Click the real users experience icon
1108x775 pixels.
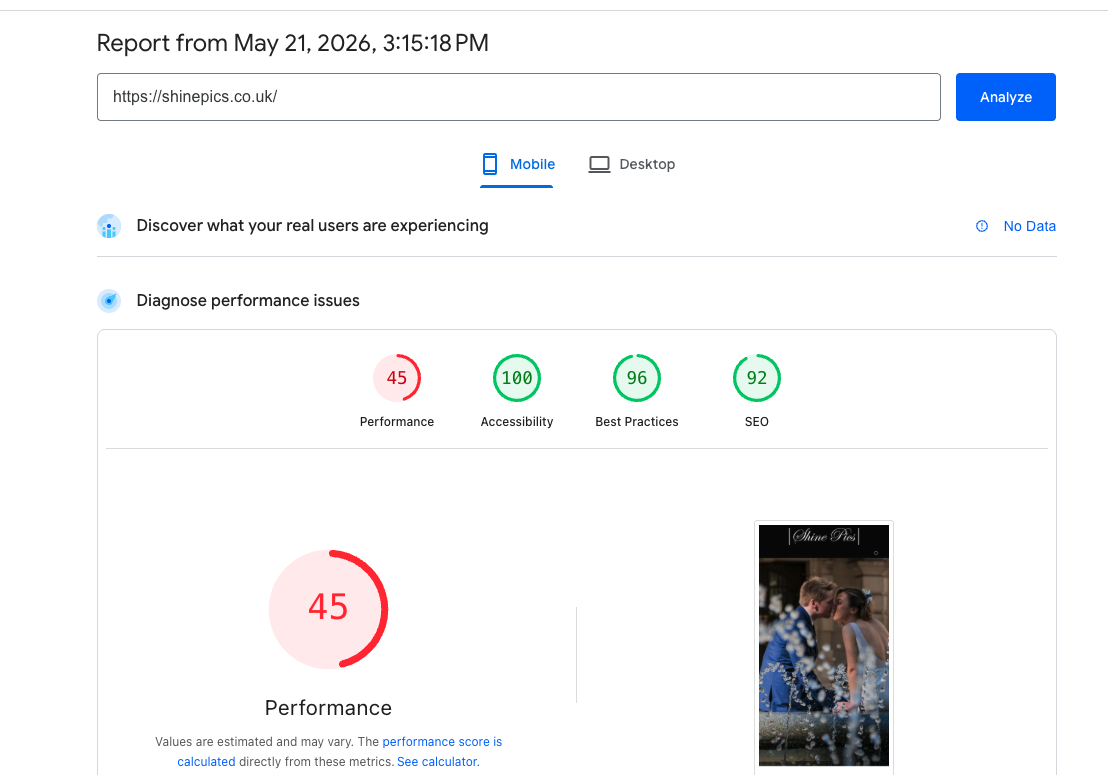click(109, 226)
